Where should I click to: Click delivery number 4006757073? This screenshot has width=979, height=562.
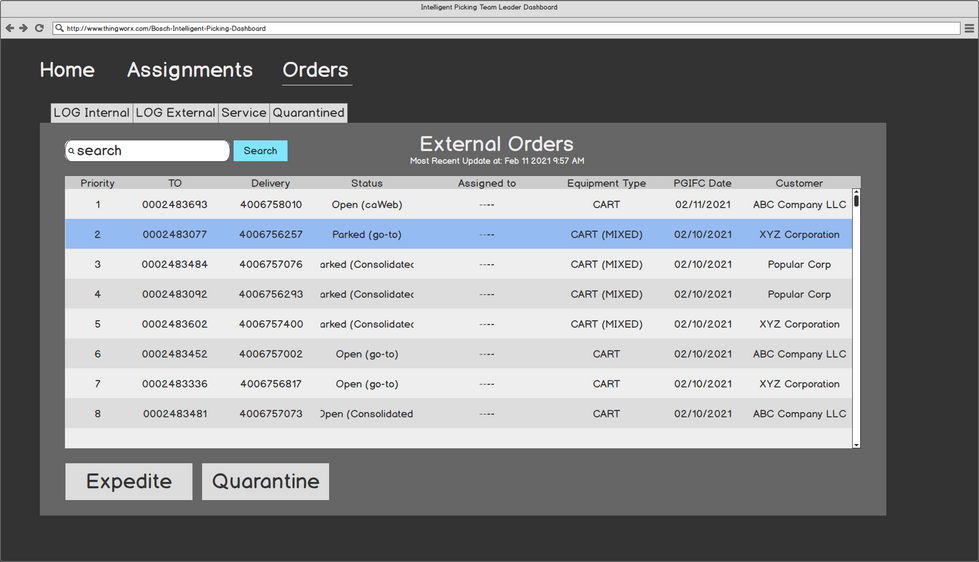point(271,414)
